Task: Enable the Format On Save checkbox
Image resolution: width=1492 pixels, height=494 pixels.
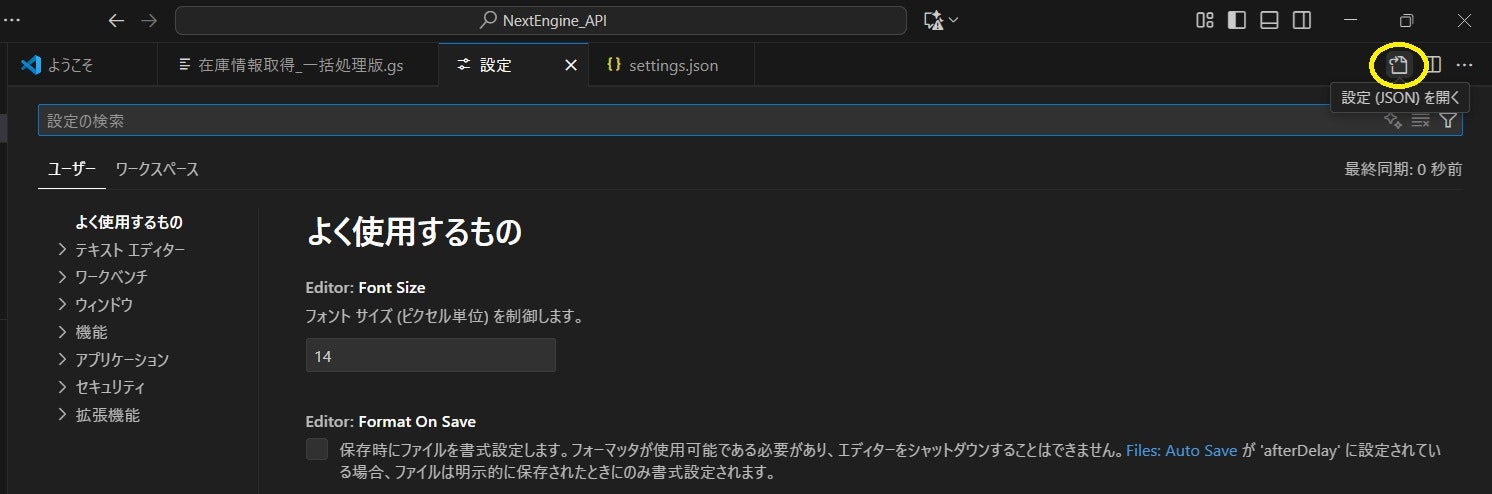Action: click(317, 450)
